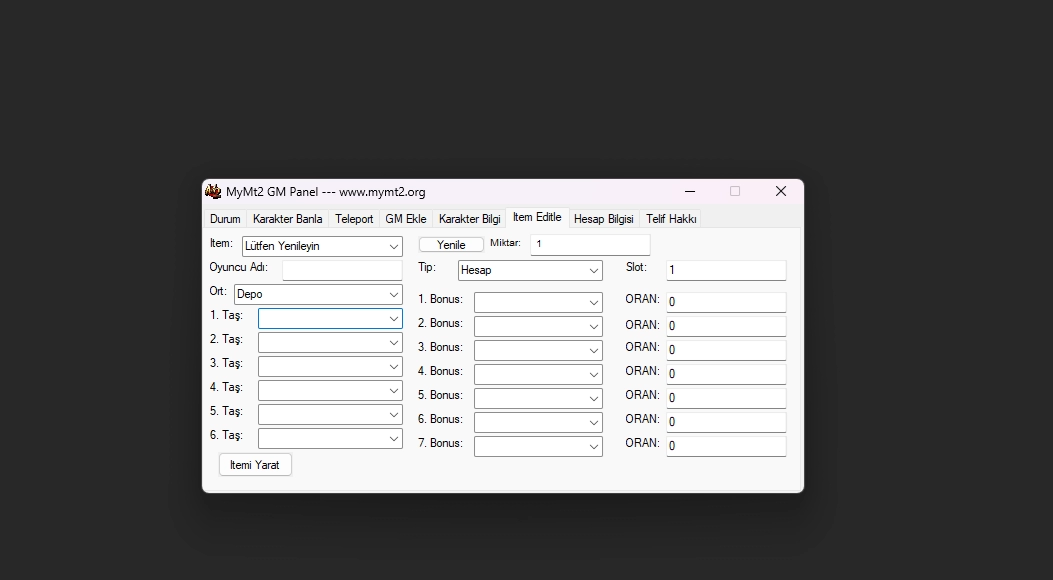Expand the 2. Bonus dropdown
The width and height of the screenshot is (1053, 580).
click(538, 327)
